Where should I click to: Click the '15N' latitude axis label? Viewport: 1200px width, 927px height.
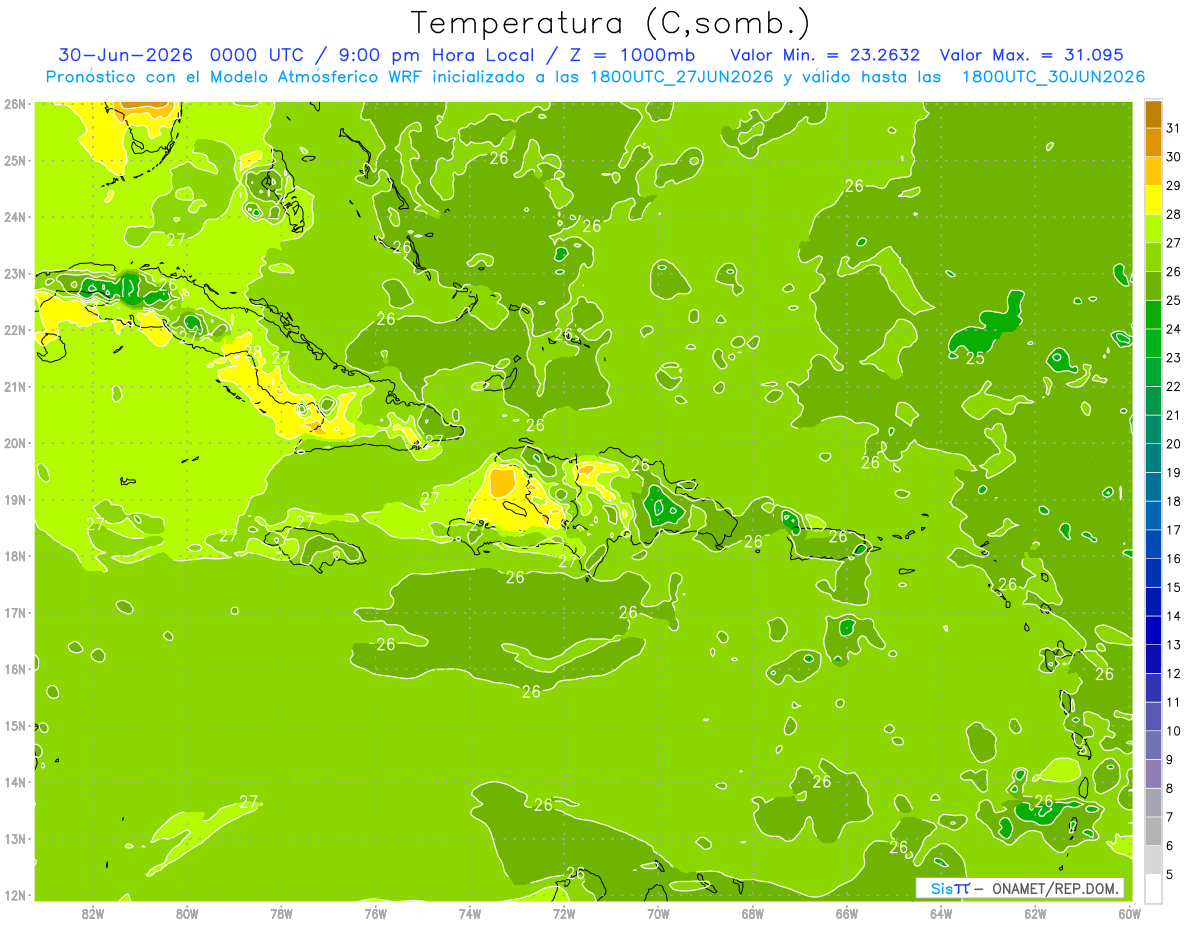click(15, 725)
